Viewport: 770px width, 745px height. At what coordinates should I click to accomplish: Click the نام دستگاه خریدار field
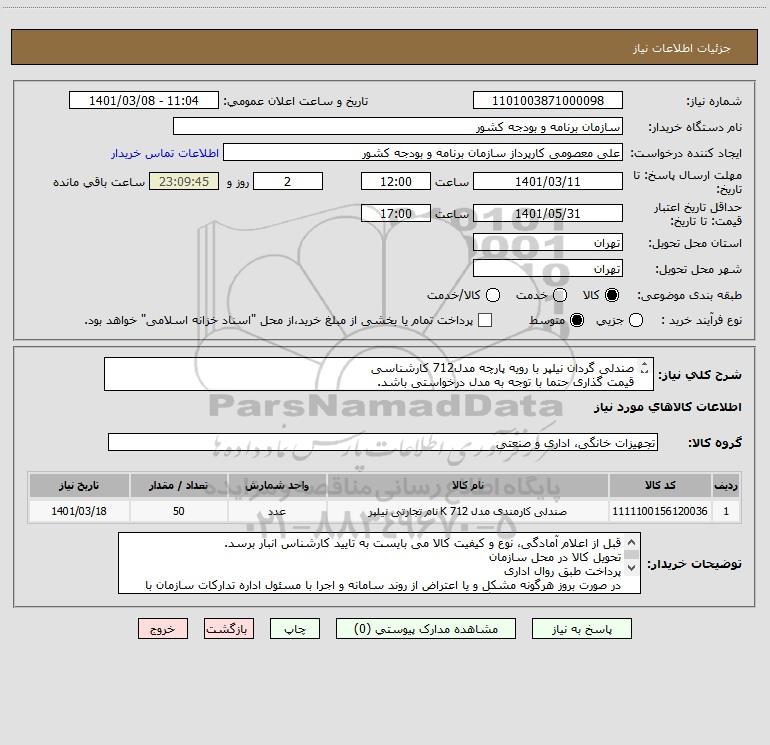(x=398, y=126)
